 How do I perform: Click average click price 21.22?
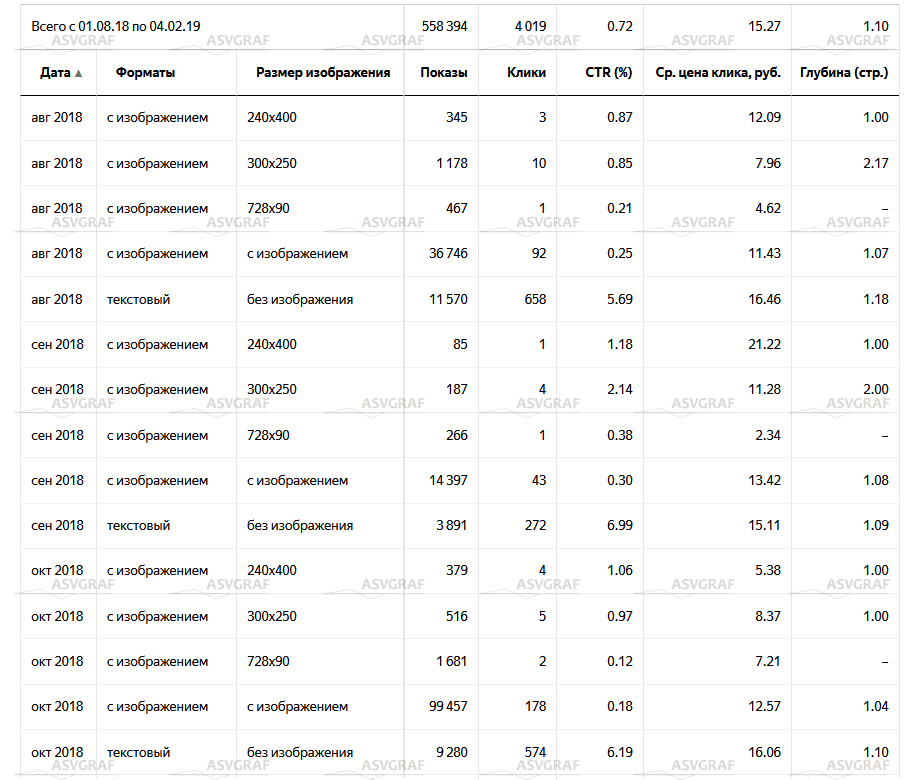pyautogui.click(x=764, y=345)
